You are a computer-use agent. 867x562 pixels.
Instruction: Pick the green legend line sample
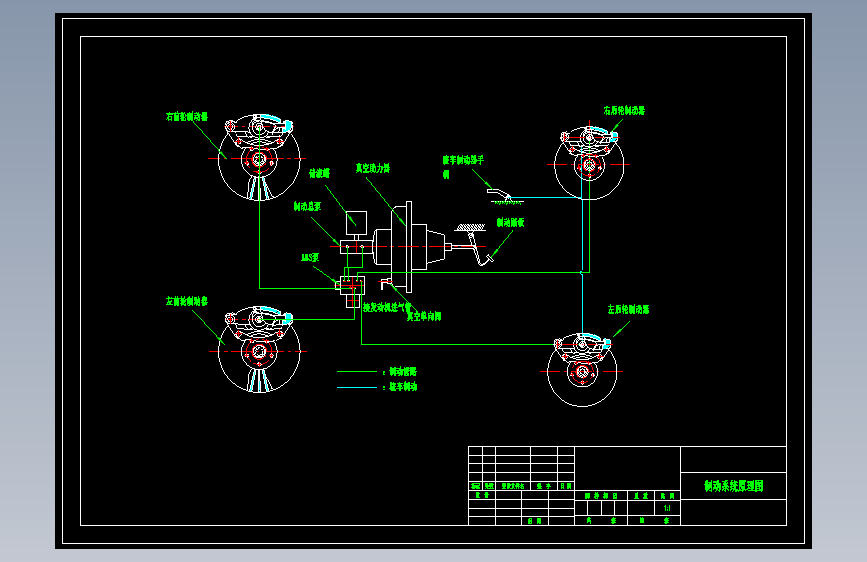point(357,372)
